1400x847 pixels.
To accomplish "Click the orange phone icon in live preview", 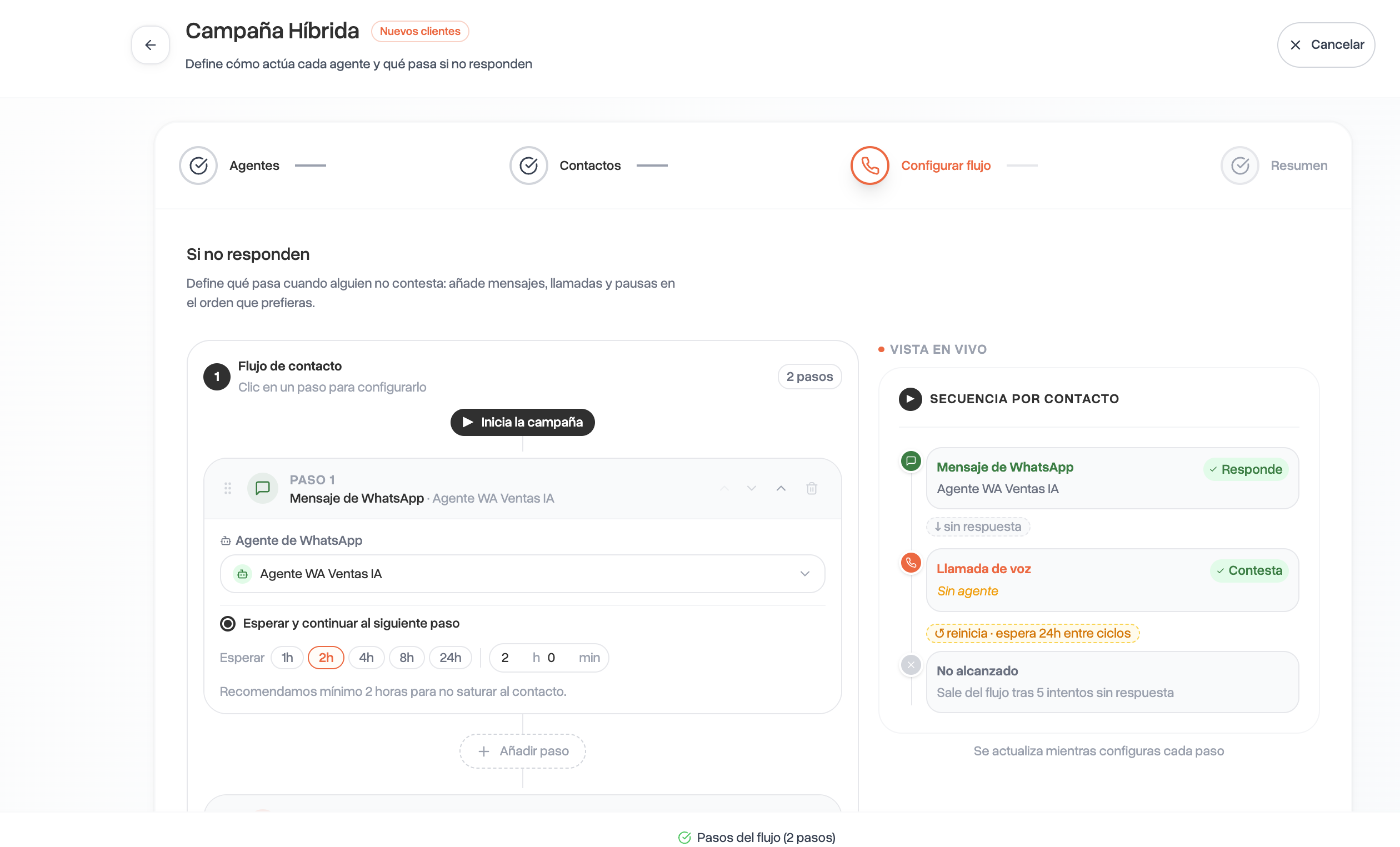I will [910, 563].
